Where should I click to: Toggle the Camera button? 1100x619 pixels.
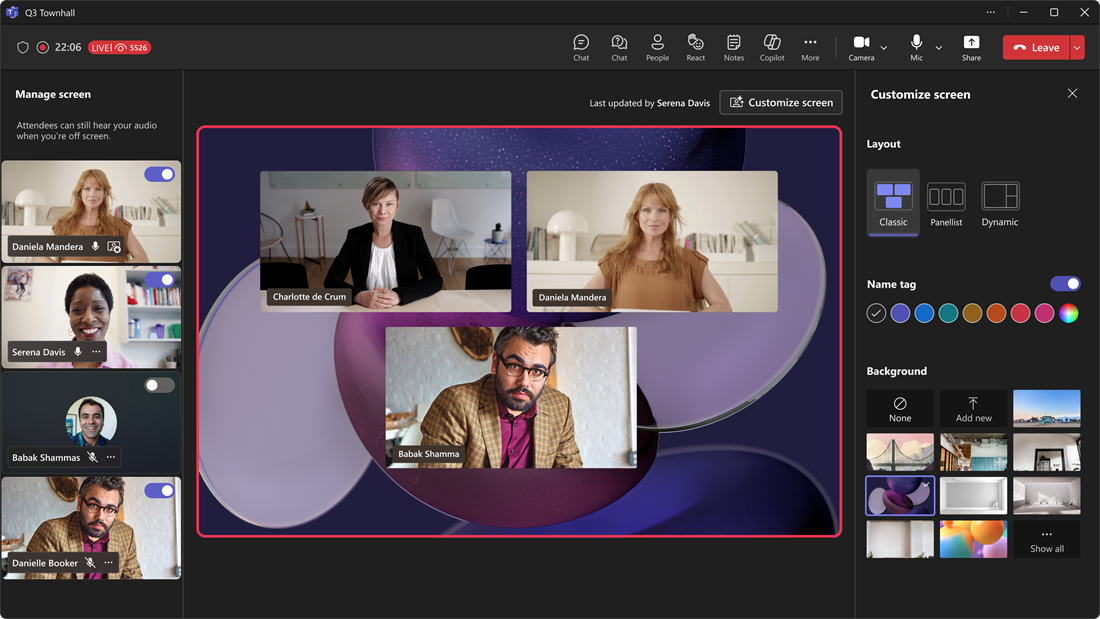coord(861,47)
